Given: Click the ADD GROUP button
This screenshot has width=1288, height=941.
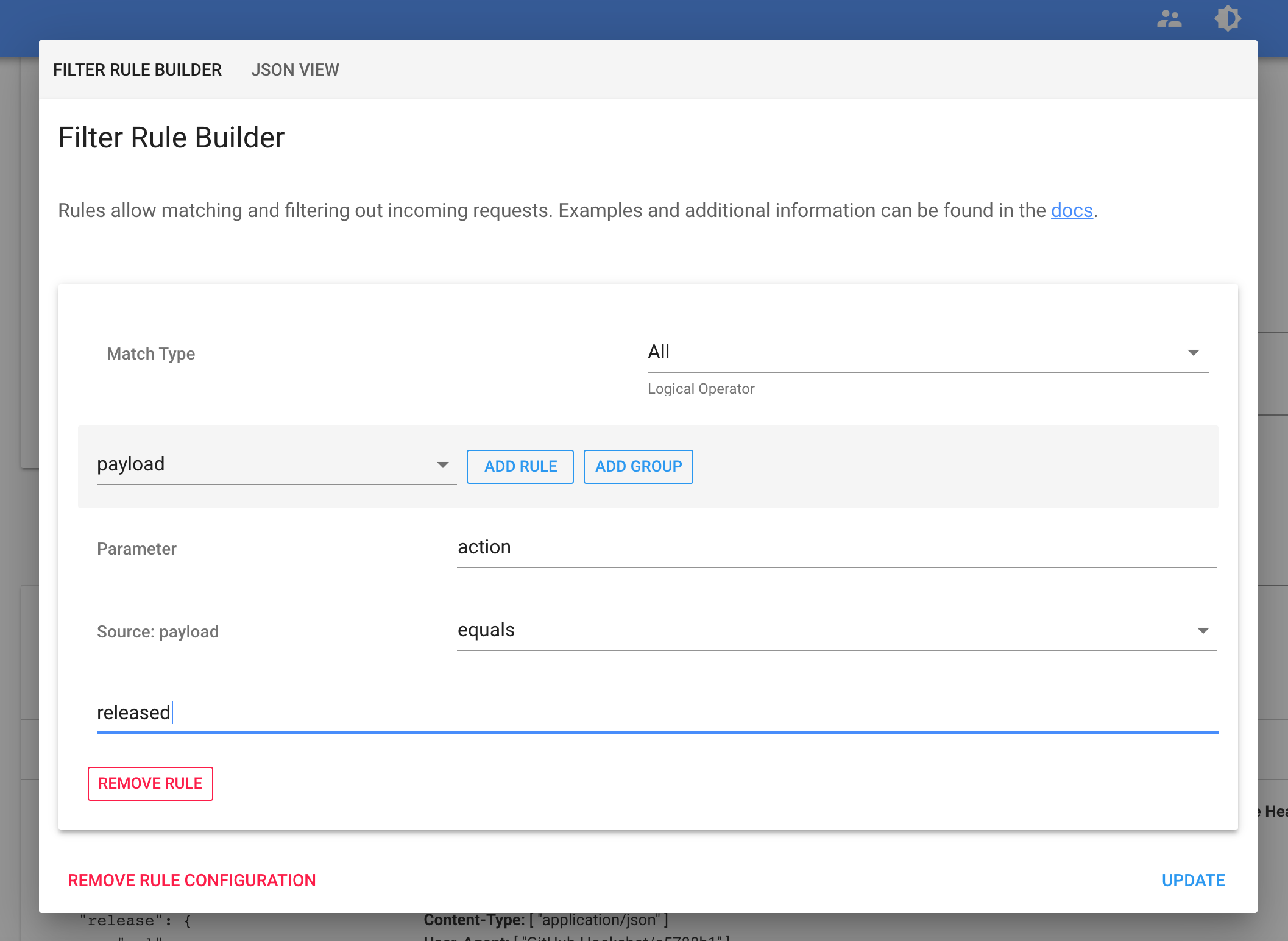Looking at the screenshot, I should 638,466.
